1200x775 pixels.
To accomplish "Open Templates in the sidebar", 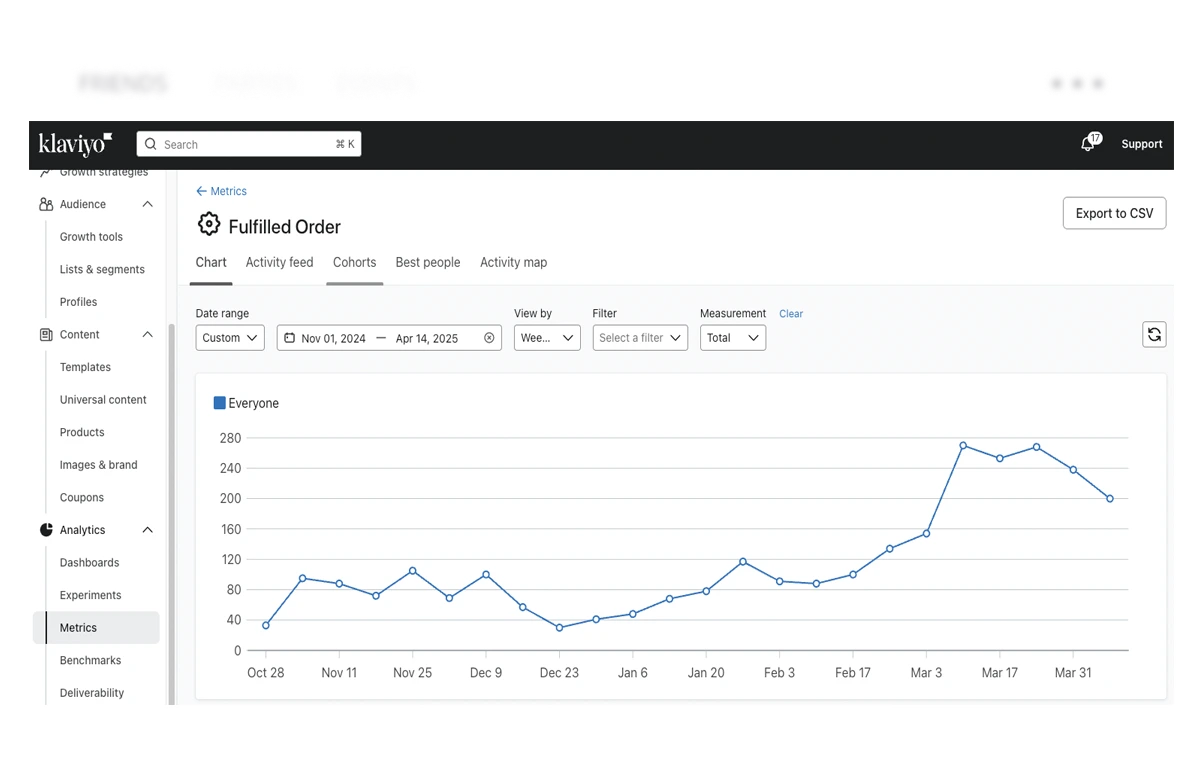I will click(x=85, y=367).
